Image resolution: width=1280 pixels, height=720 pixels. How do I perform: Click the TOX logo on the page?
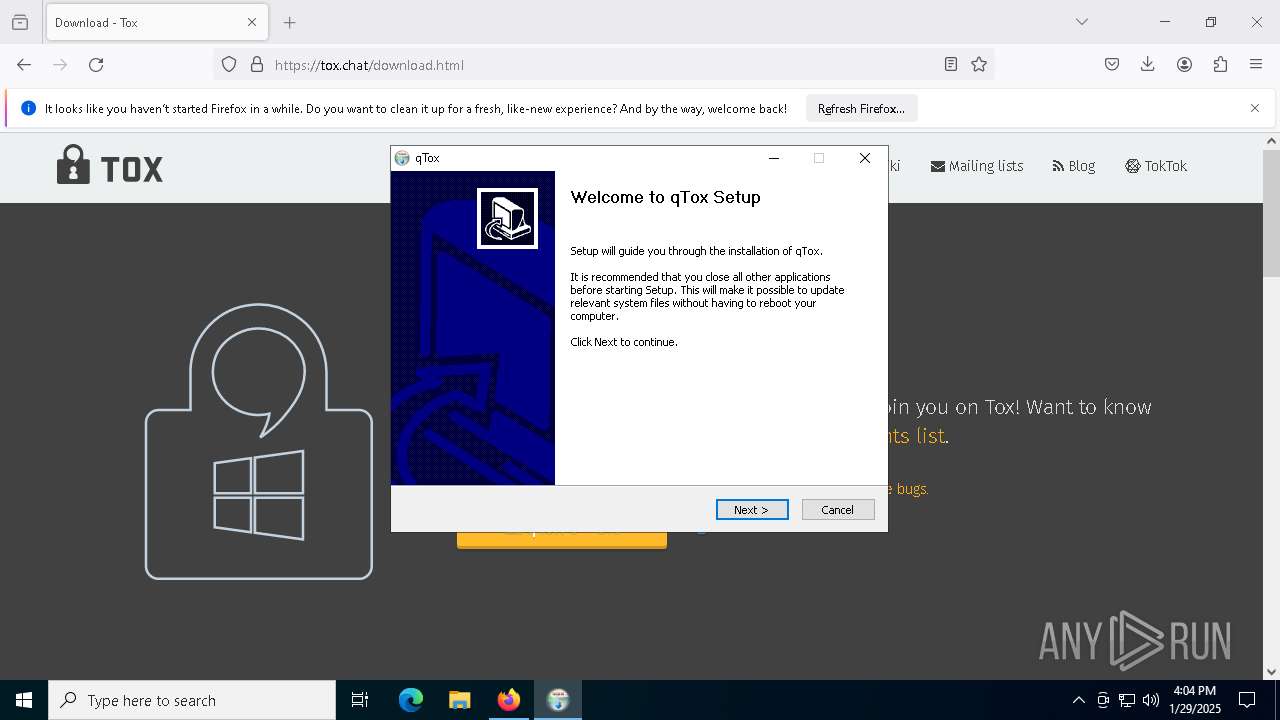click(x=110, y=166)
